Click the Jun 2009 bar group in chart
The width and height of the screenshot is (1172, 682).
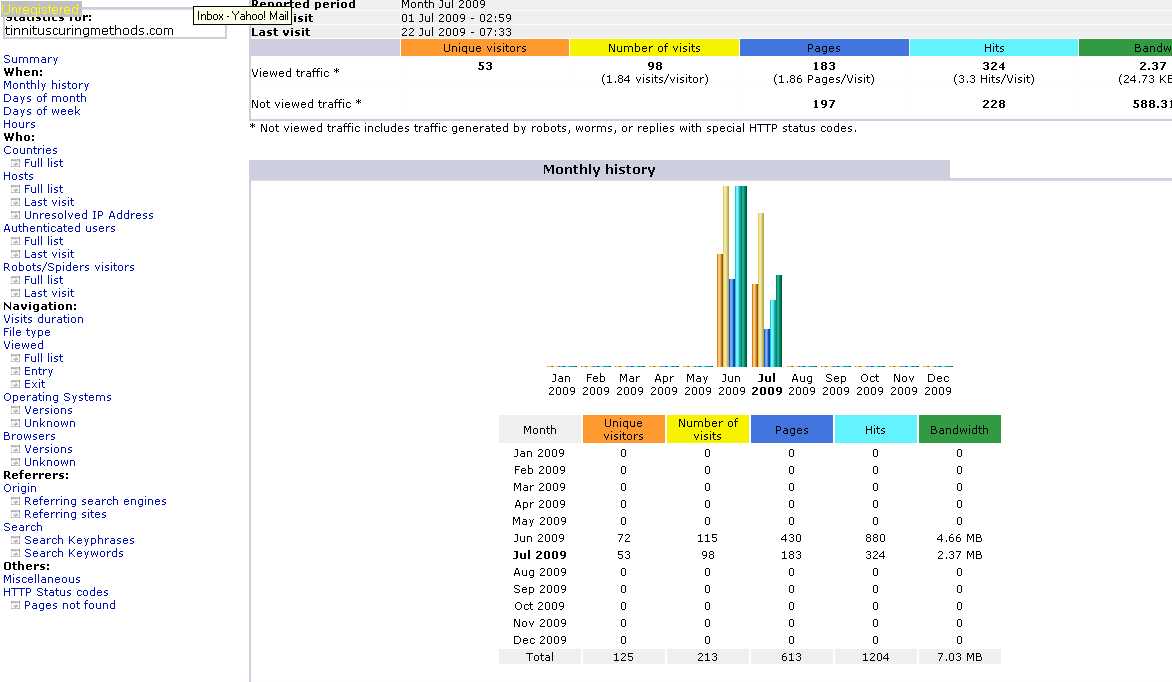[732, 277]
